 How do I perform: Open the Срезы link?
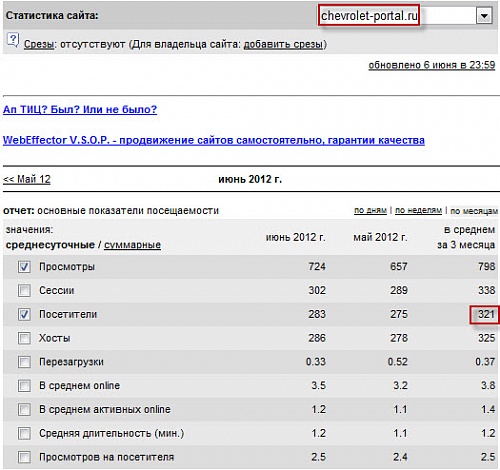39,44
